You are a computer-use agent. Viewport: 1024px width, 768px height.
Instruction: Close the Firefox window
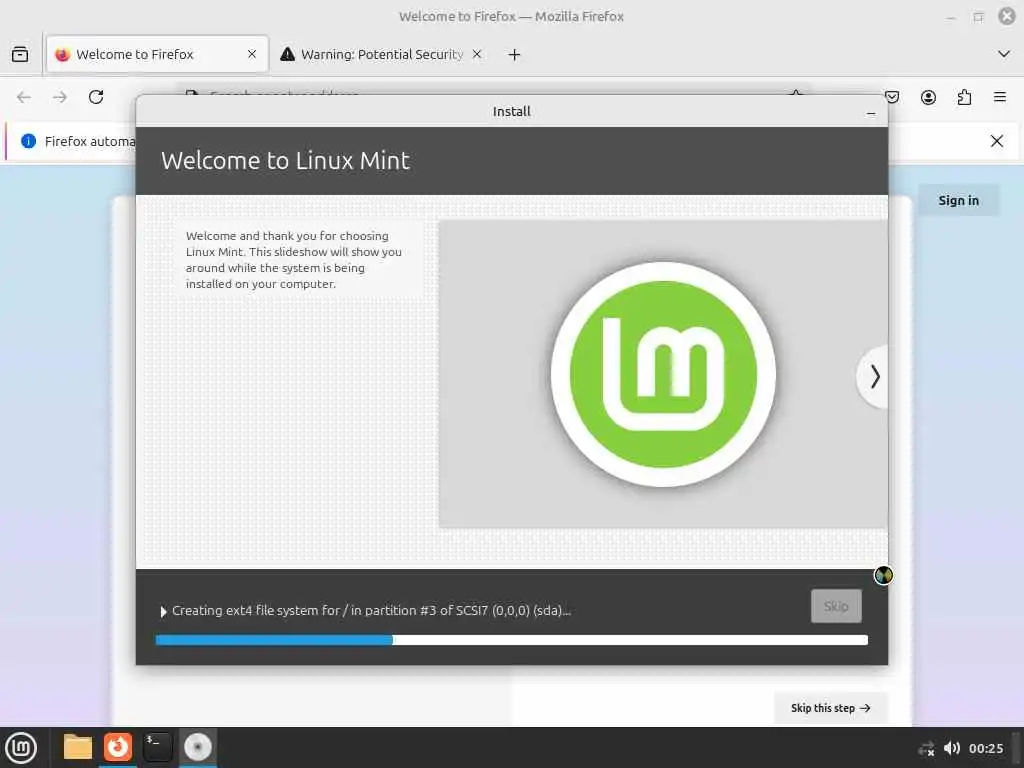[x=1006, y=16]
